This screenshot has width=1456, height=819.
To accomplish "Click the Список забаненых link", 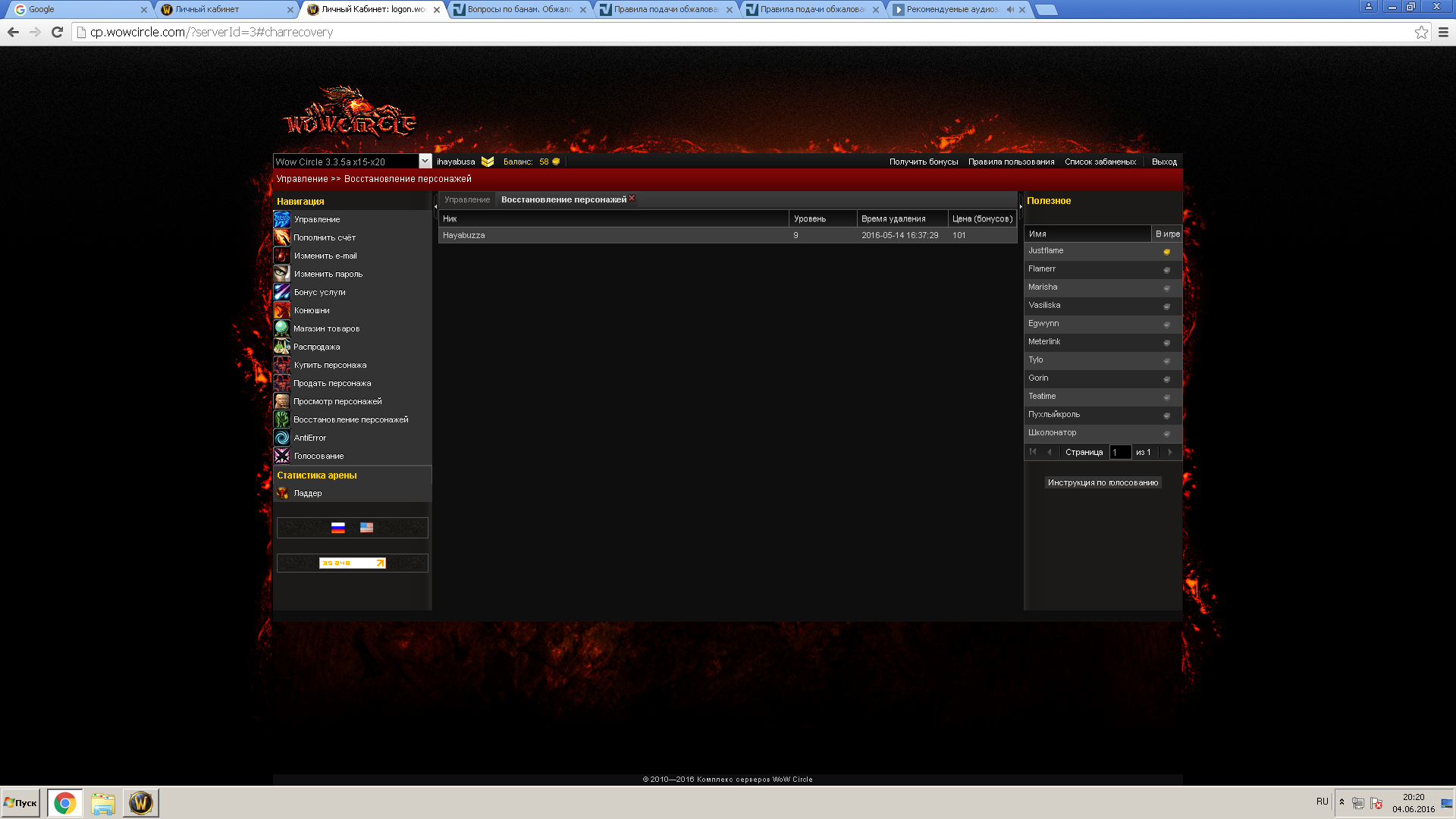I will click(x=1100, y=162).
